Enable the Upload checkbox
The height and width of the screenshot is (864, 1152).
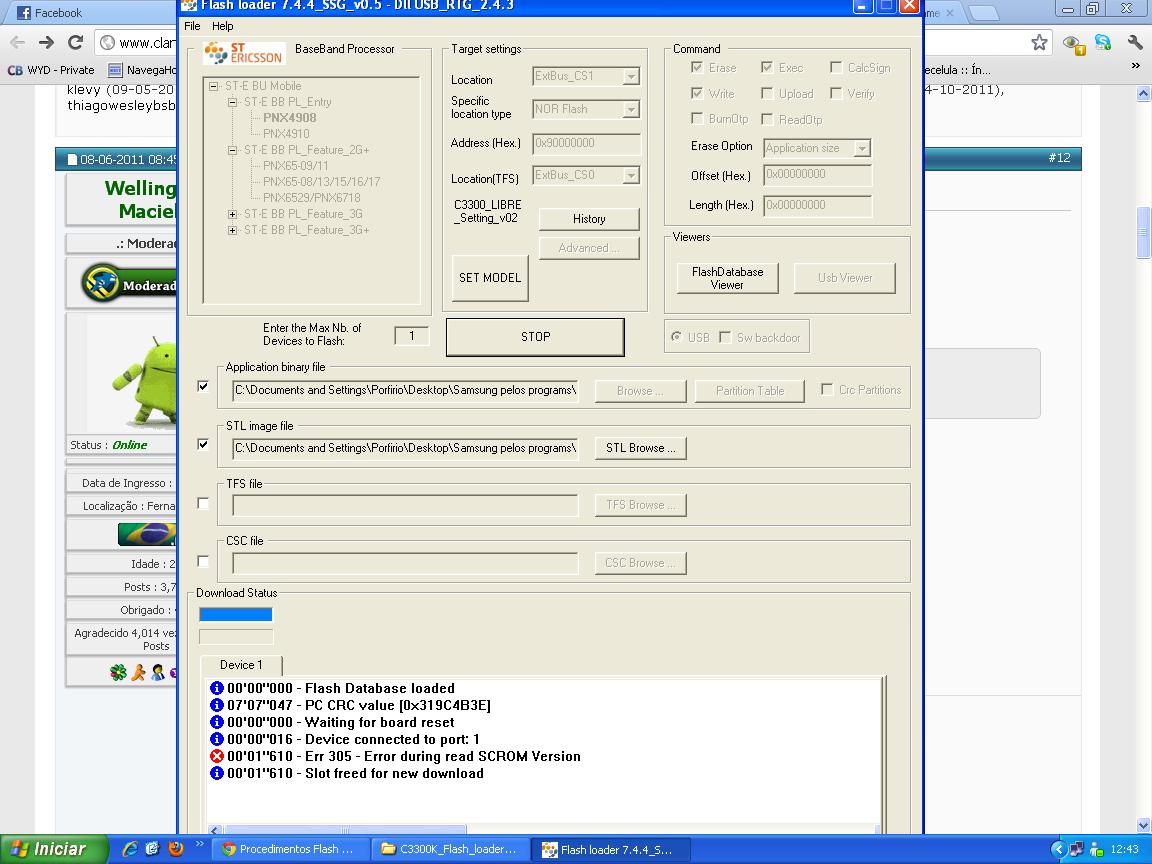[x=766, y=93]
